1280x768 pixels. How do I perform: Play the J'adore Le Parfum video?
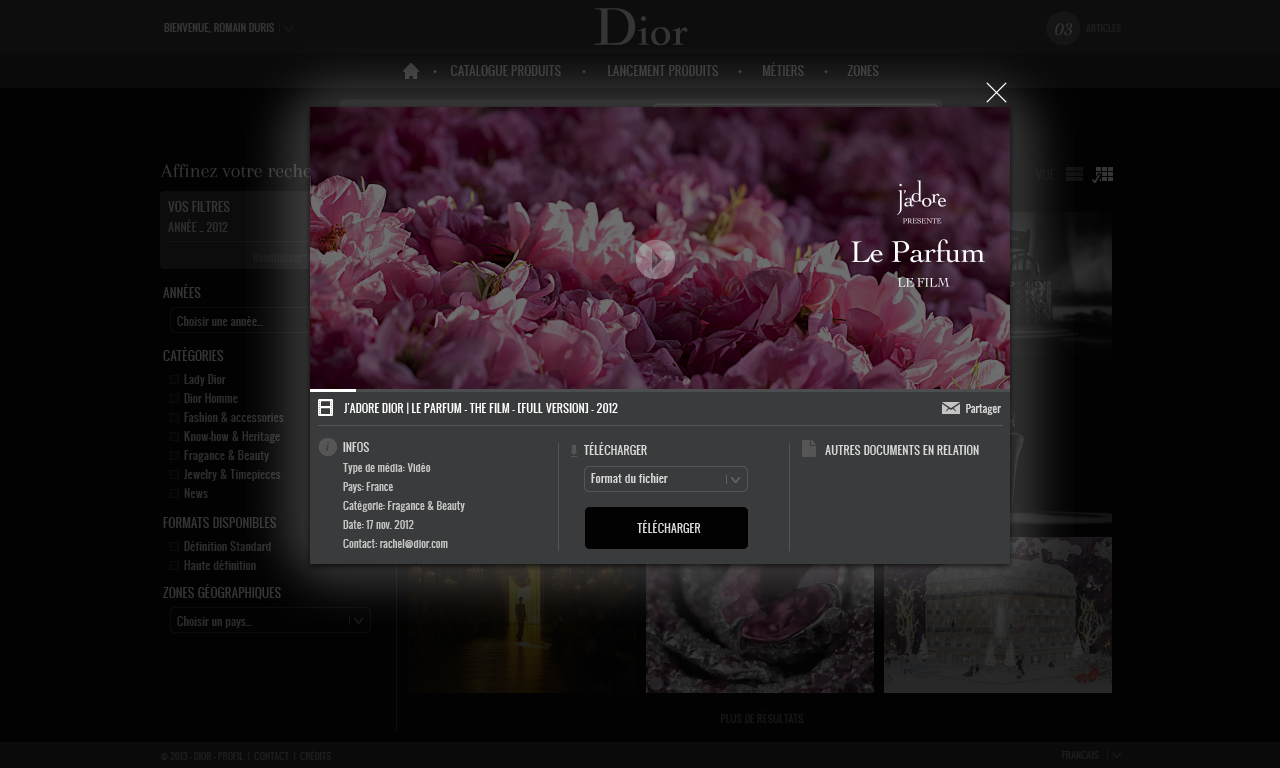(656, 260)
